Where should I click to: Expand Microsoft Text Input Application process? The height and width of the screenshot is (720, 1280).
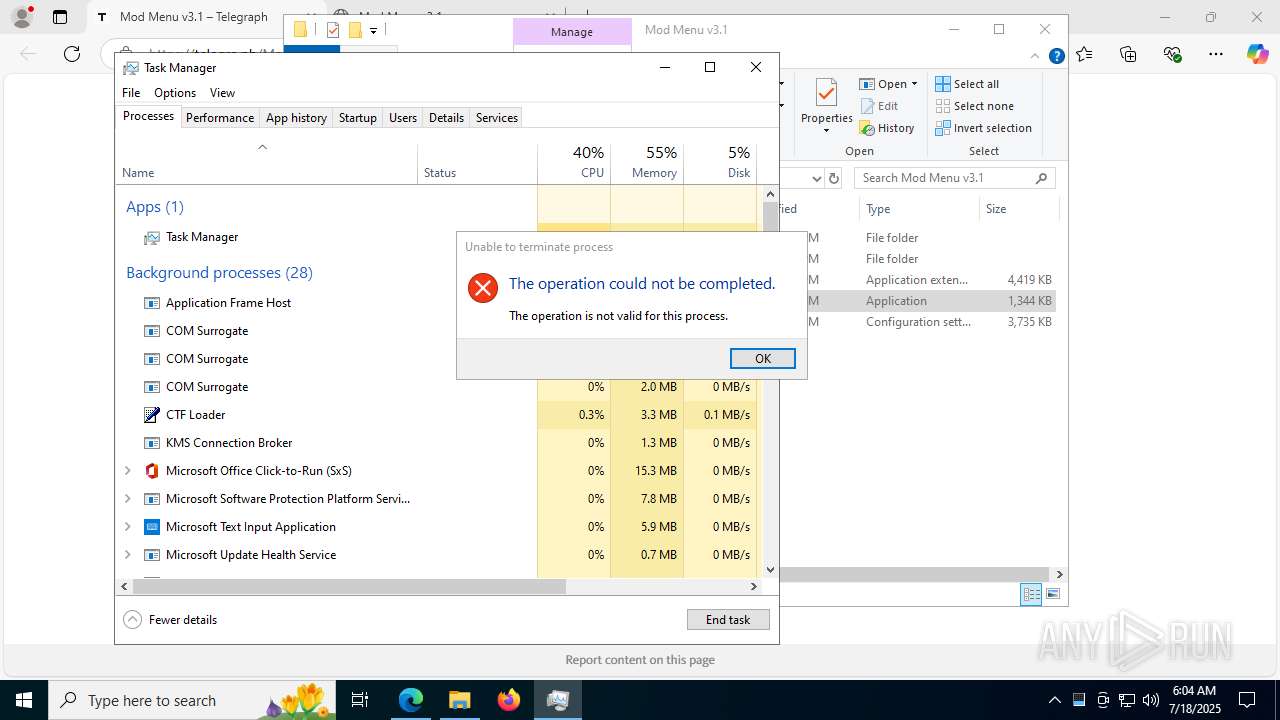[127, 527]
